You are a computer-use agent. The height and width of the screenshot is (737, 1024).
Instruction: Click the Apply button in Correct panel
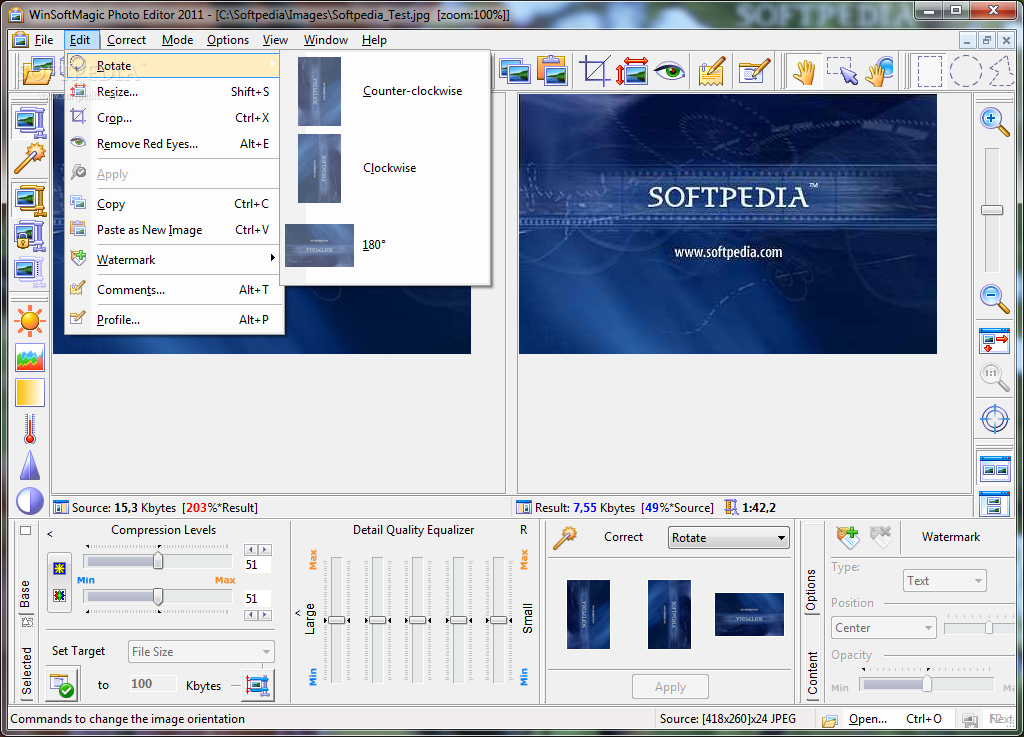click(670, 687)
